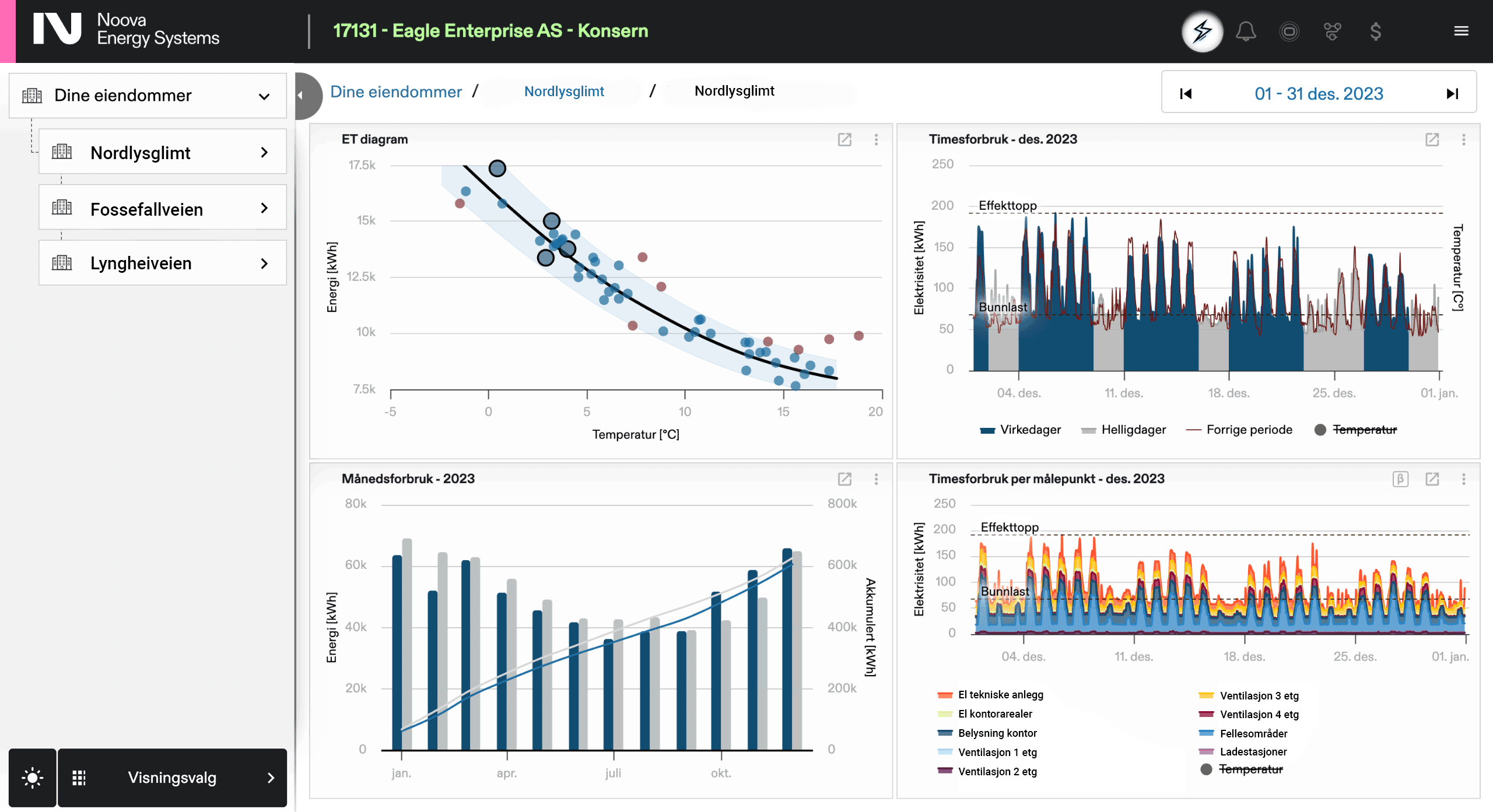The height and width of the screenshot is (812, 1493).
Task: Expand Fossefallveien property
Action: pos(264,208)
